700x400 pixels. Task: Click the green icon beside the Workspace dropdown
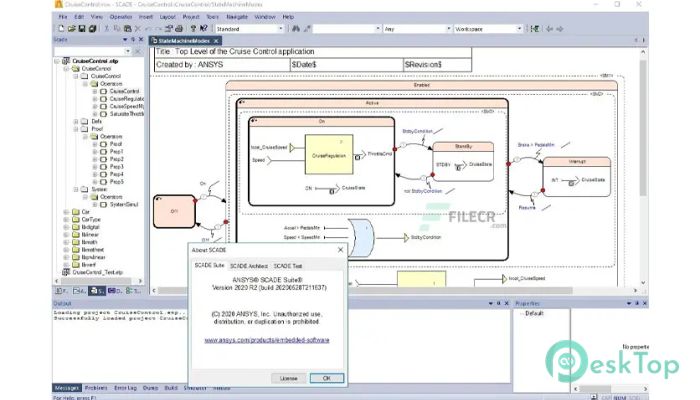[534, 29]
